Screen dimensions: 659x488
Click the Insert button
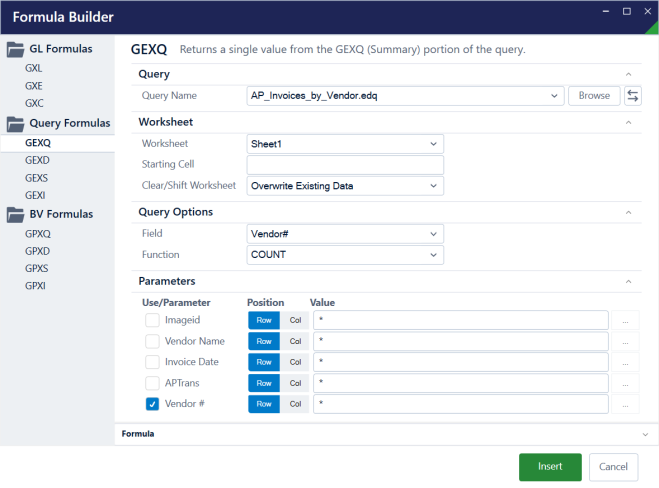pos(549,466)
